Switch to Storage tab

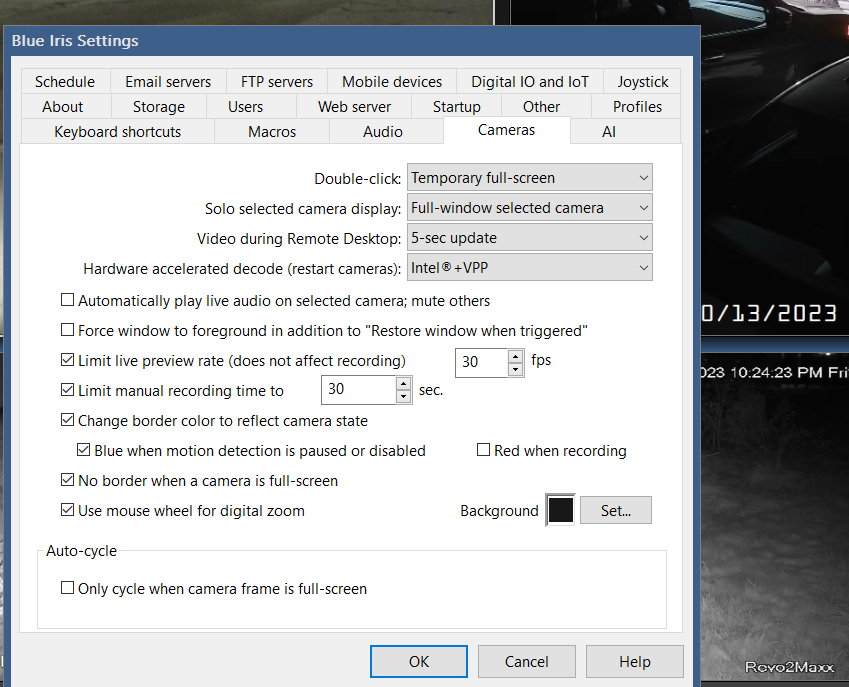[x=159, y=107]
